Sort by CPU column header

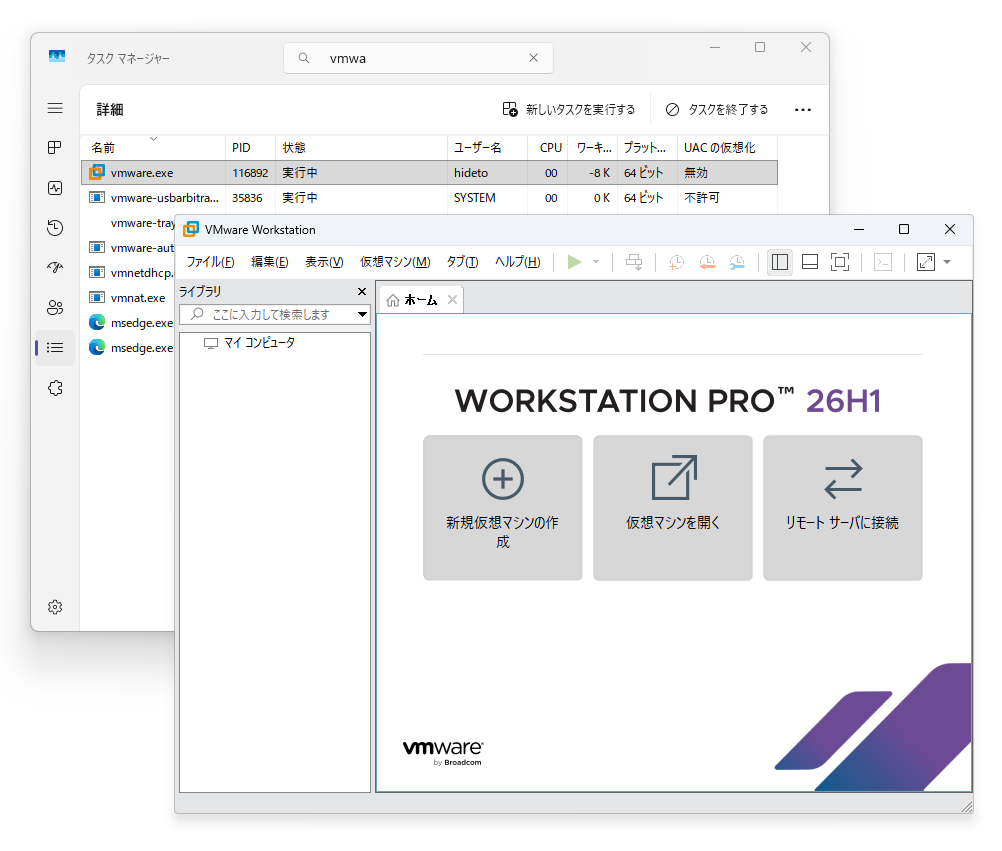[548, 148]
